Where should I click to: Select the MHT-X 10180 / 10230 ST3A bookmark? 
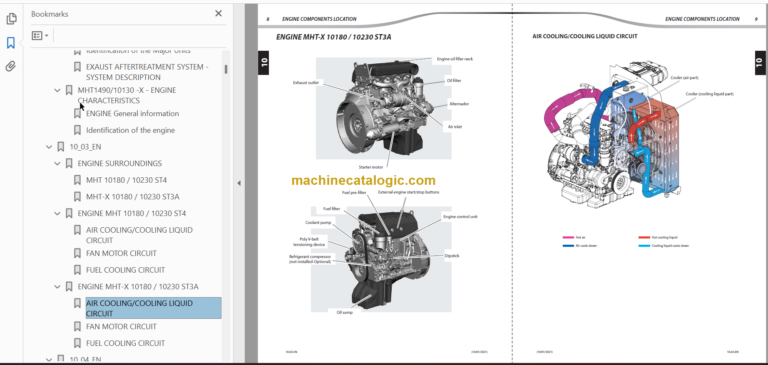click(x=133, y=197)
